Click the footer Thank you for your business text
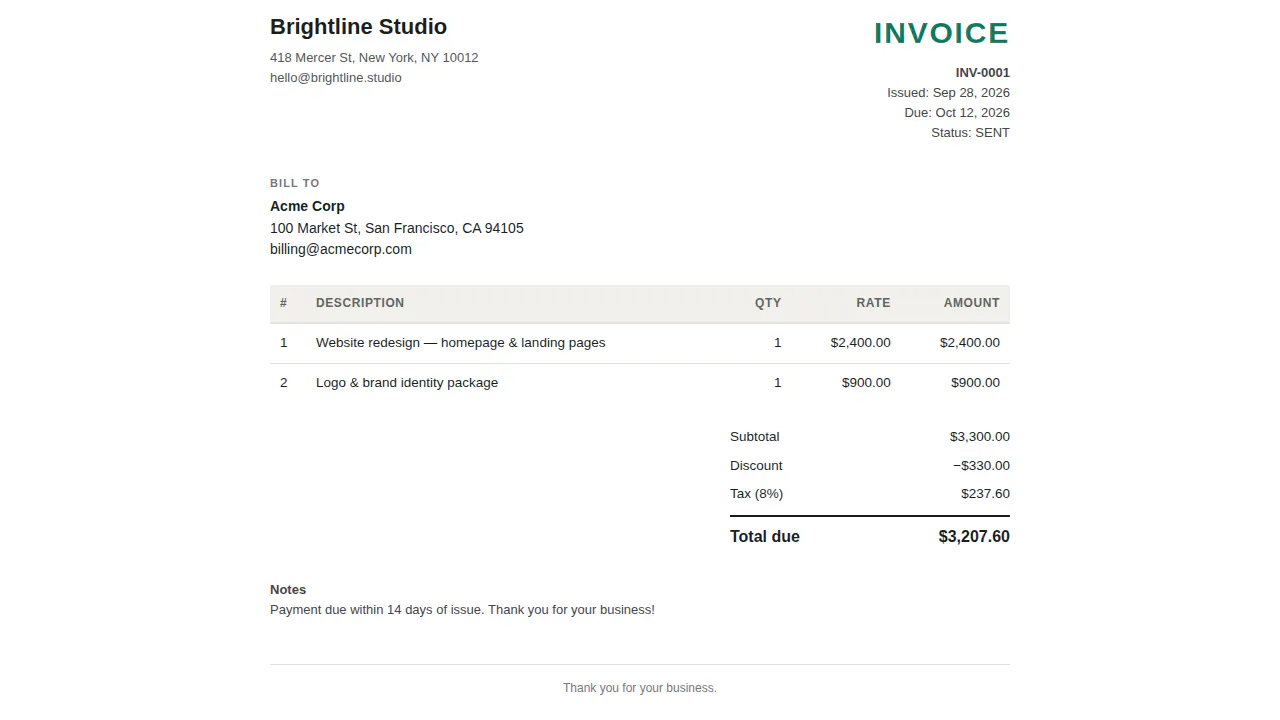 [x=640, y=688]
